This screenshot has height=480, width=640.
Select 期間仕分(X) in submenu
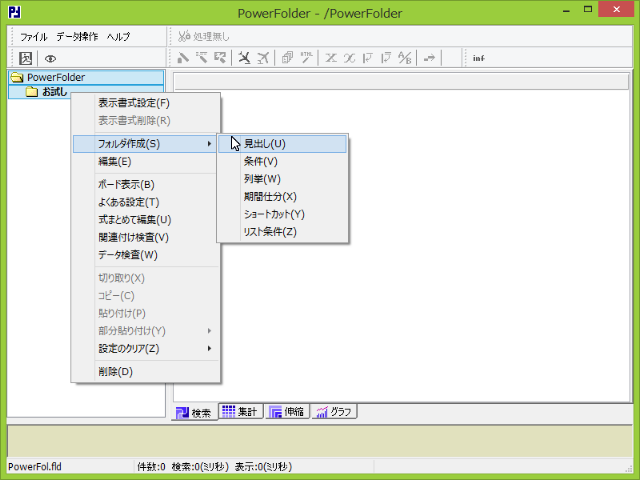282,196
